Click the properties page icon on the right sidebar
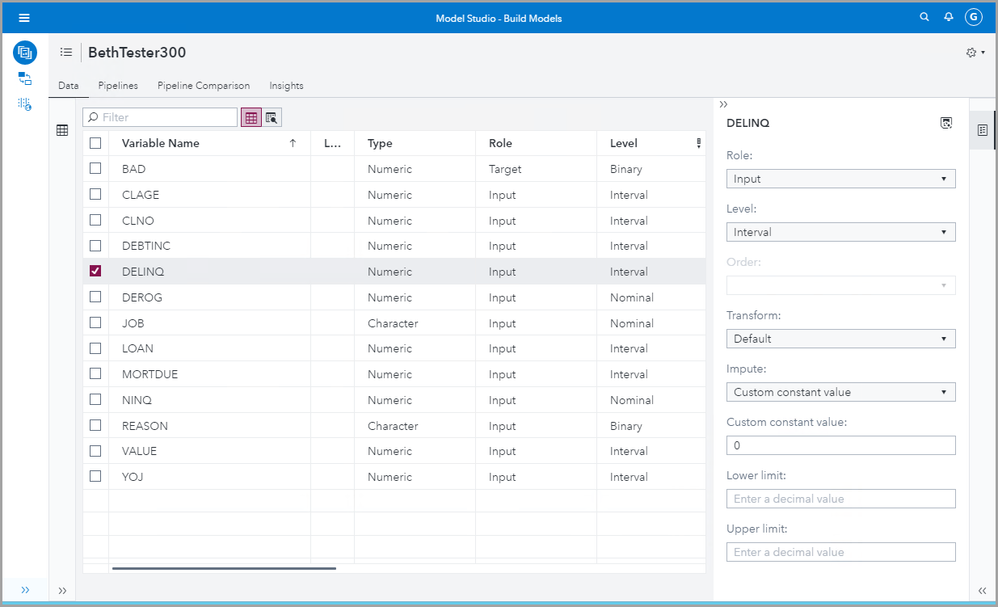 coord(983,130)
